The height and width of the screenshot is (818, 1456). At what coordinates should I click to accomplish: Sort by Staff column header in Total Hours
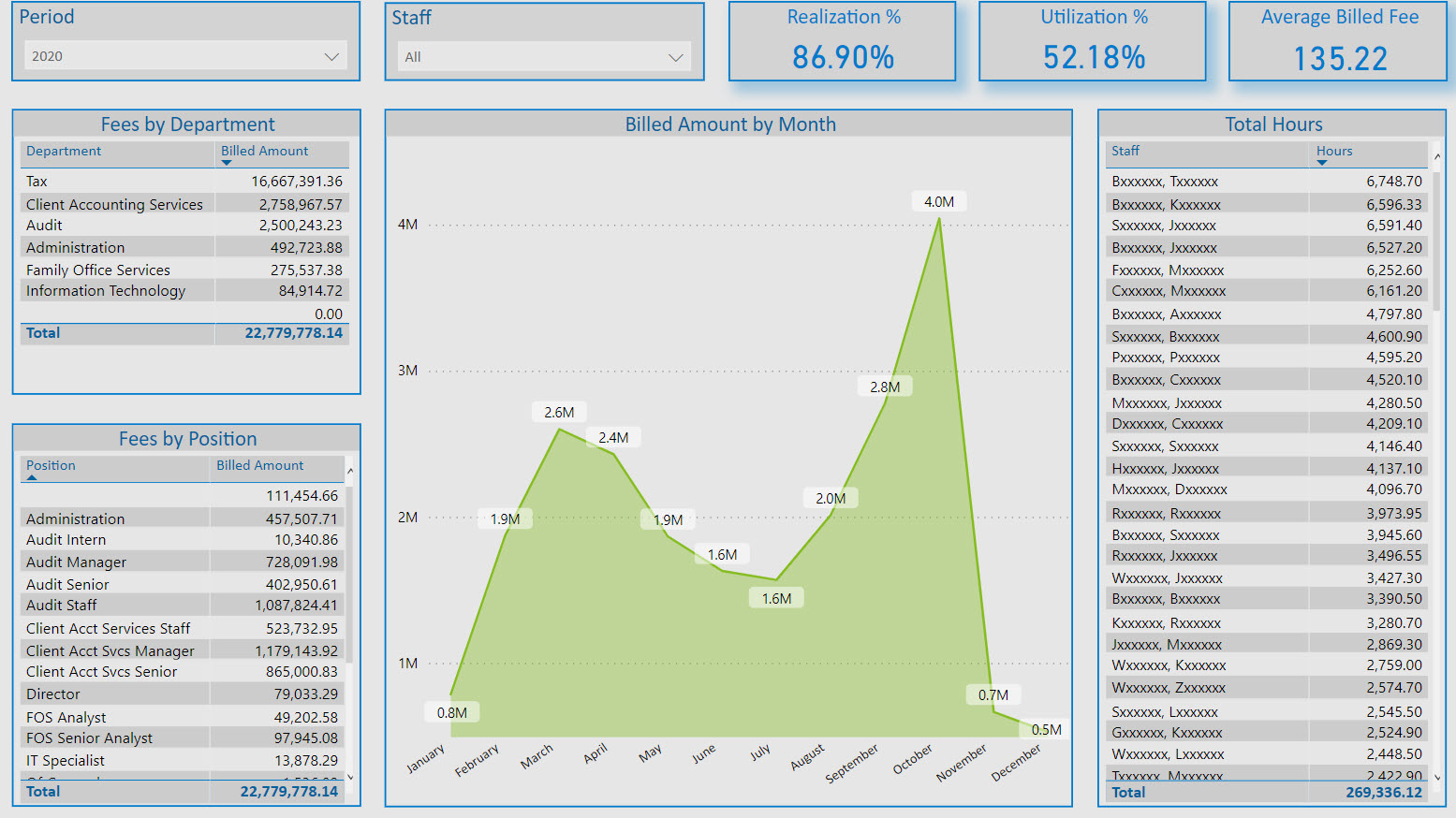(1125, 151)
